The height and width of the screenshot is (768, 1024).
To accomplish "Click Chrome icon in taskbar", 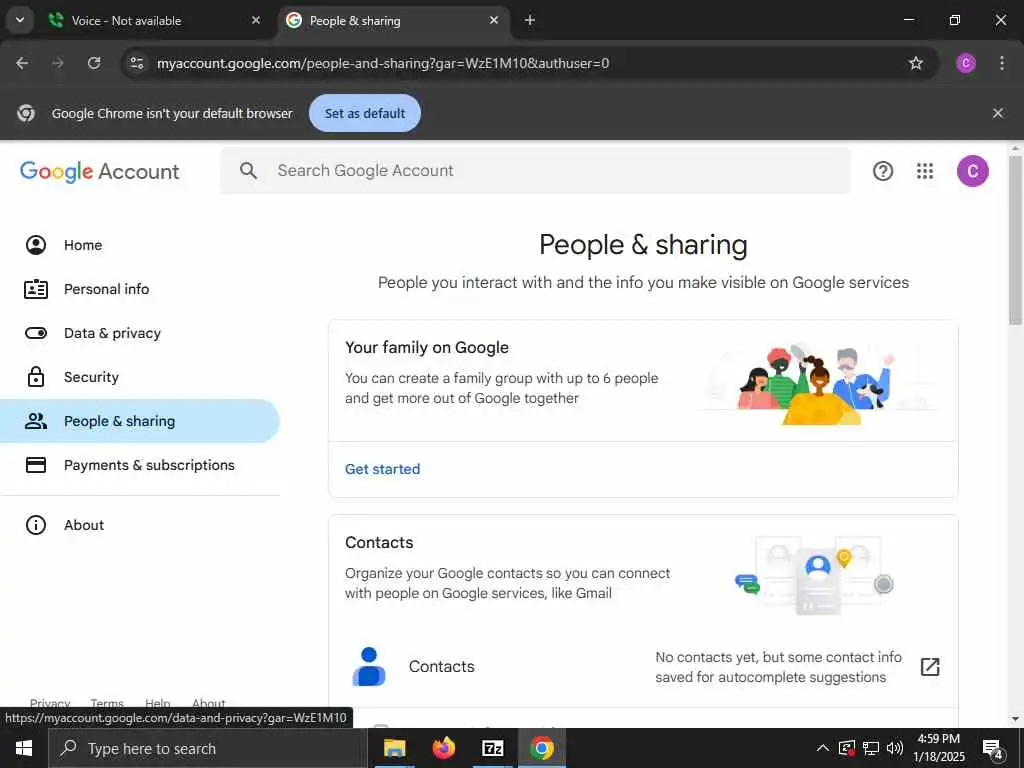I will point(541,748).
